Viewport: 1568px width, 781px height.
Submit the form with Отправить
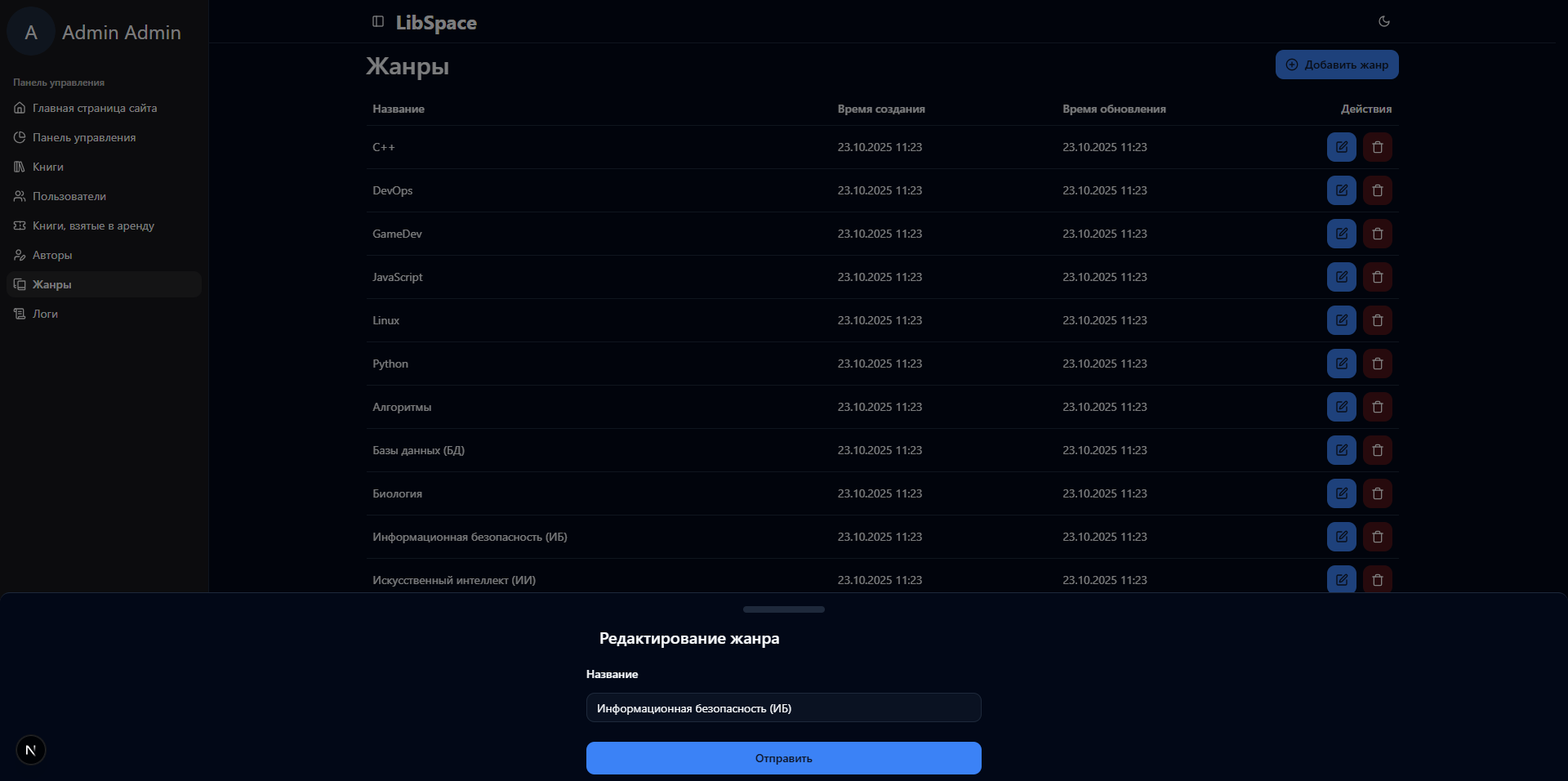783,758
